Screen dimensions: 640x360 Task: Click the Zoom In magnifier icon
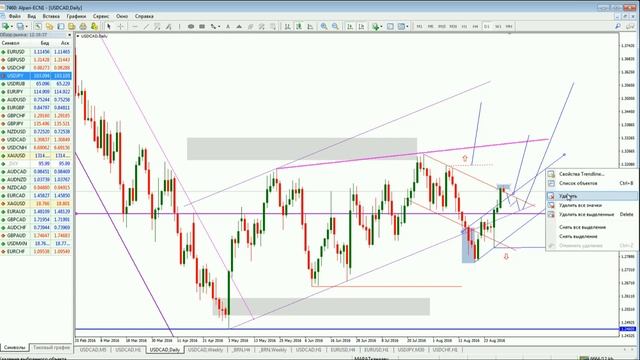coord(324,26)
